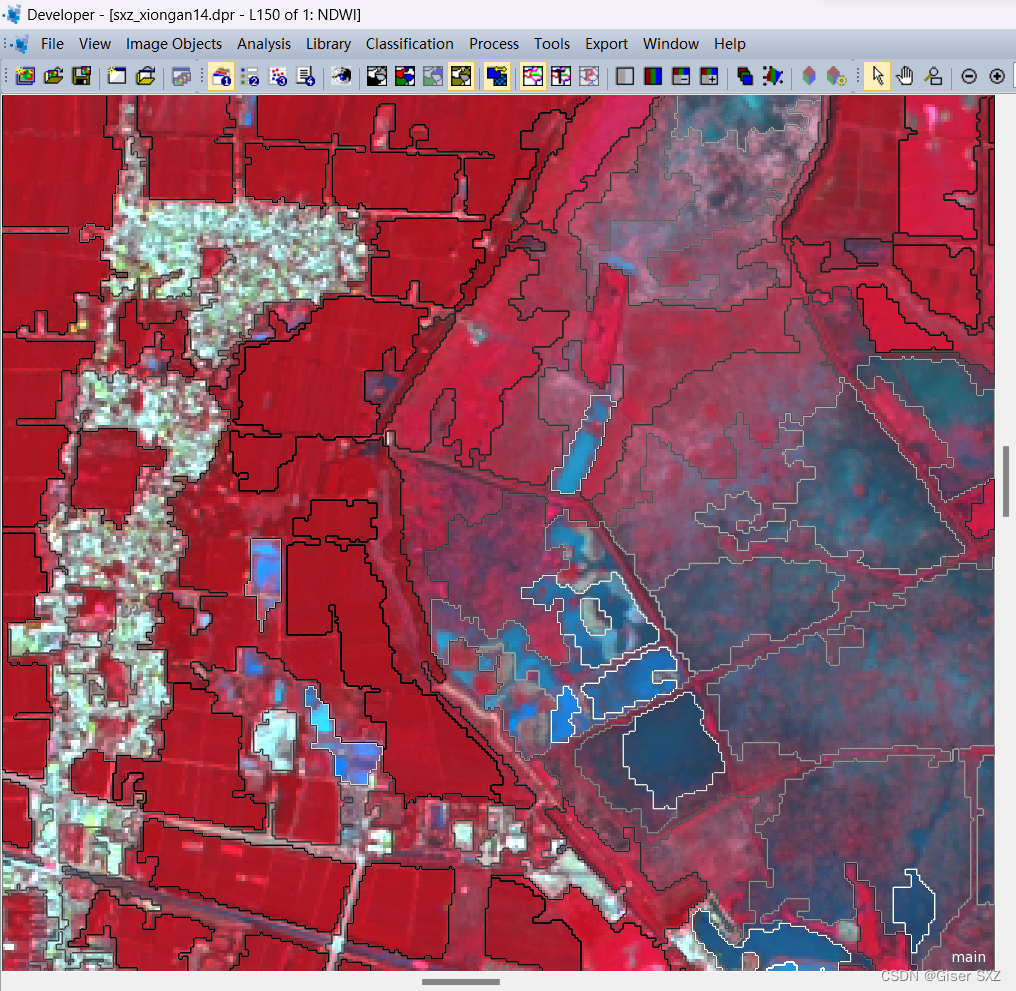Click the 'main' map label
The image size is (1016, 991).
click(968, 957)
